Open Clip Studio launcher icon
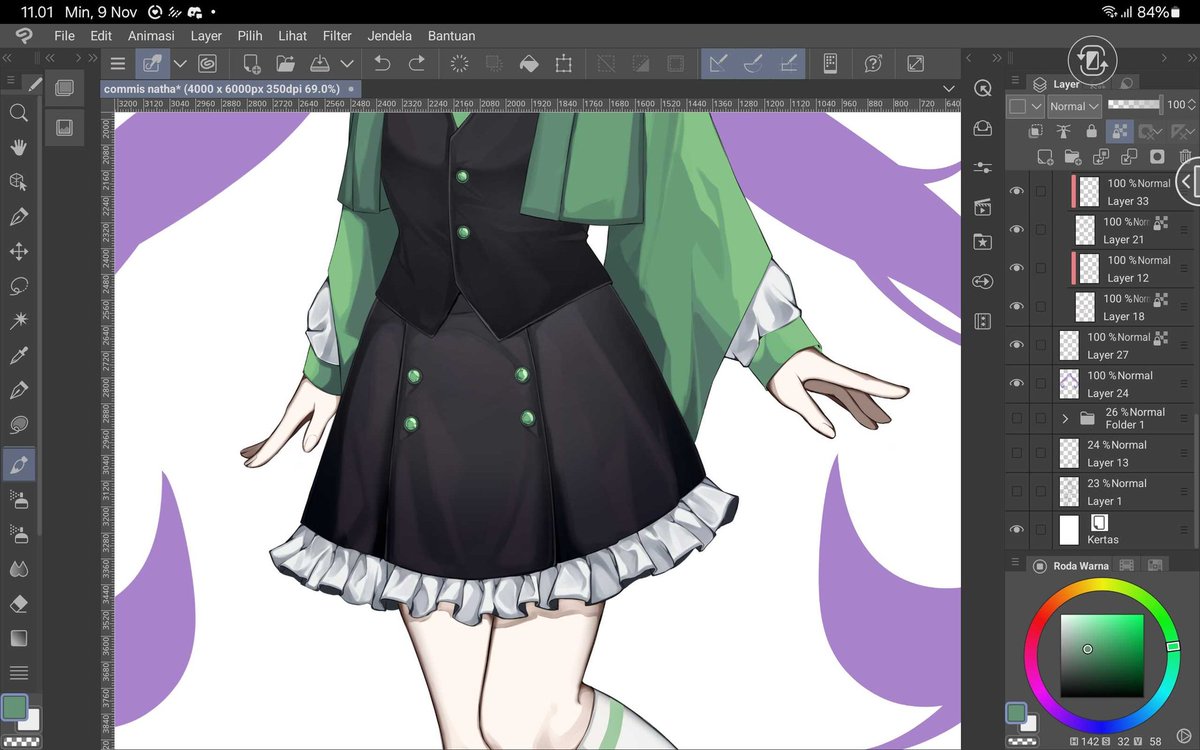The width and height of the screenshot is (1200, 750). coord(208,64)
